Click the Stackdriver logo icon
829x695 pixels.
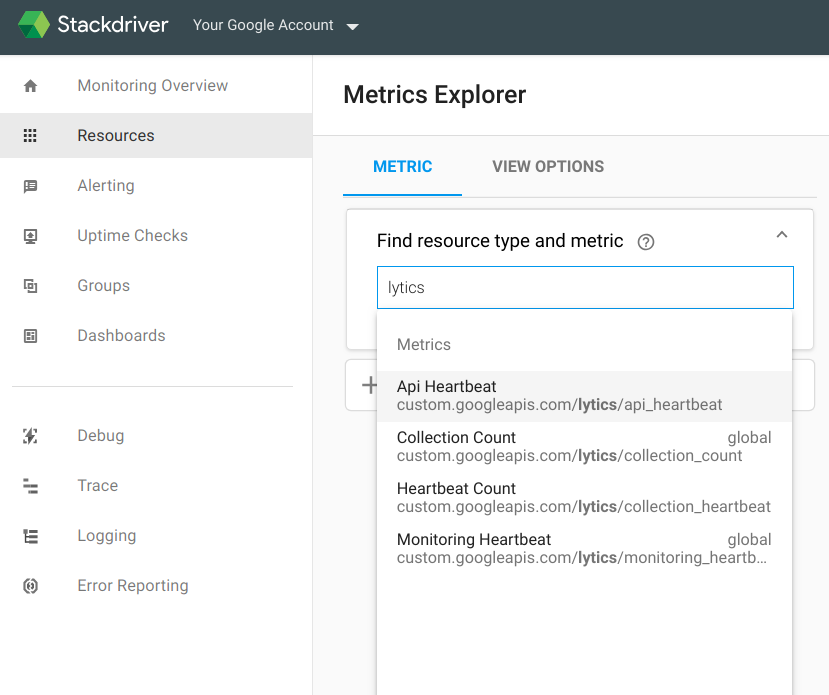[34, 25]
